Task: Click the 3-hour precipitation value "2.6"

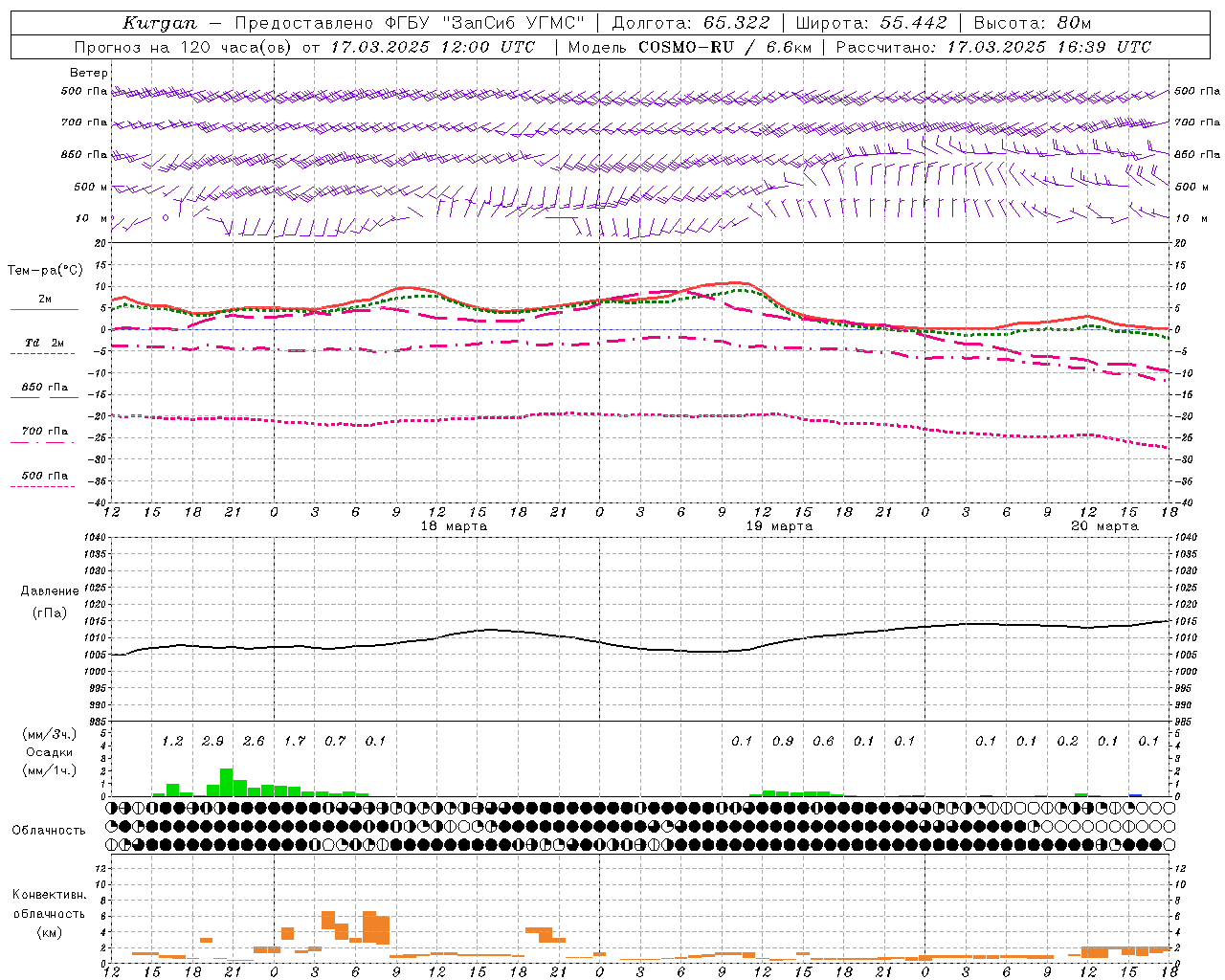Action: 254,741
